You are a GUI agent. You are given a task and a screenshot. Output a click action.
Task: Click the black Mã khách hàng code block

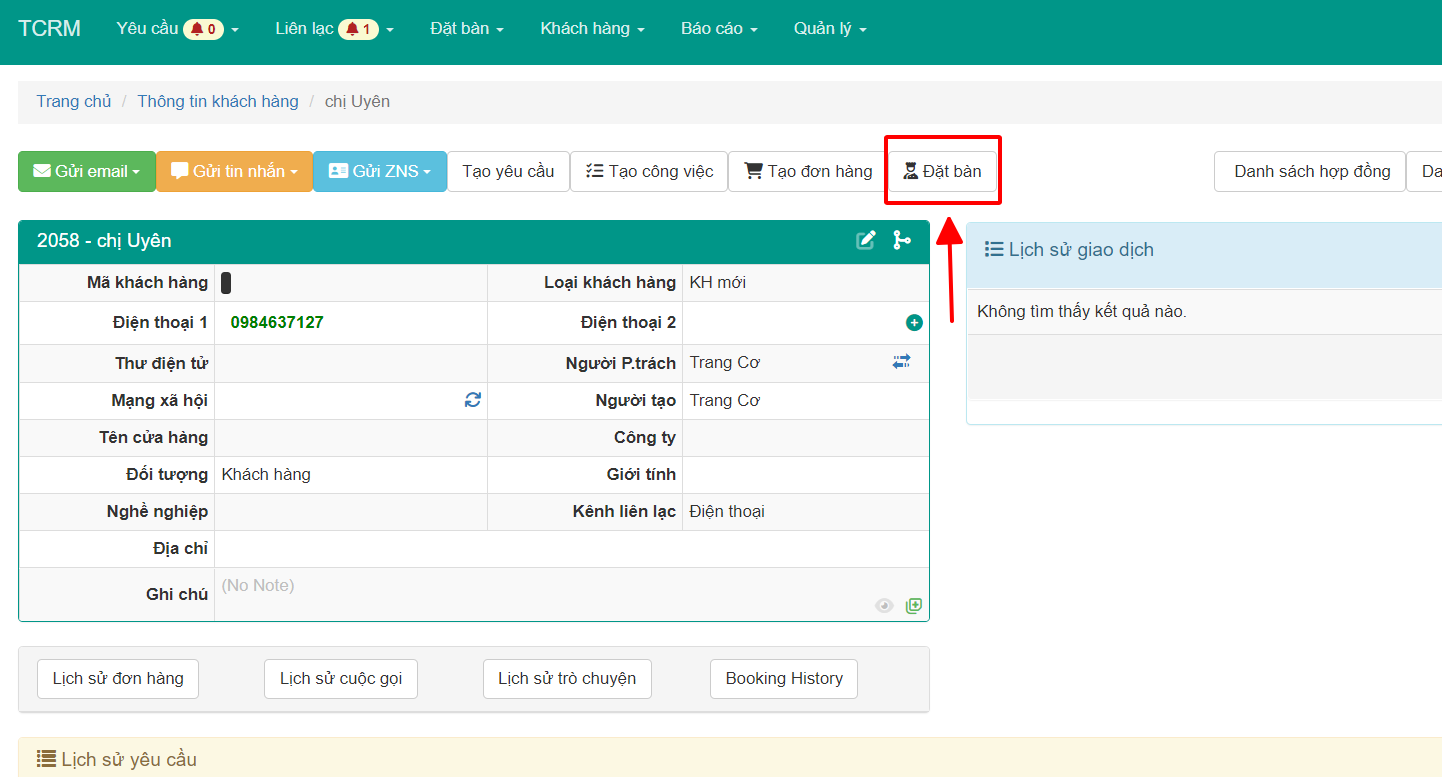coord(226,283)
